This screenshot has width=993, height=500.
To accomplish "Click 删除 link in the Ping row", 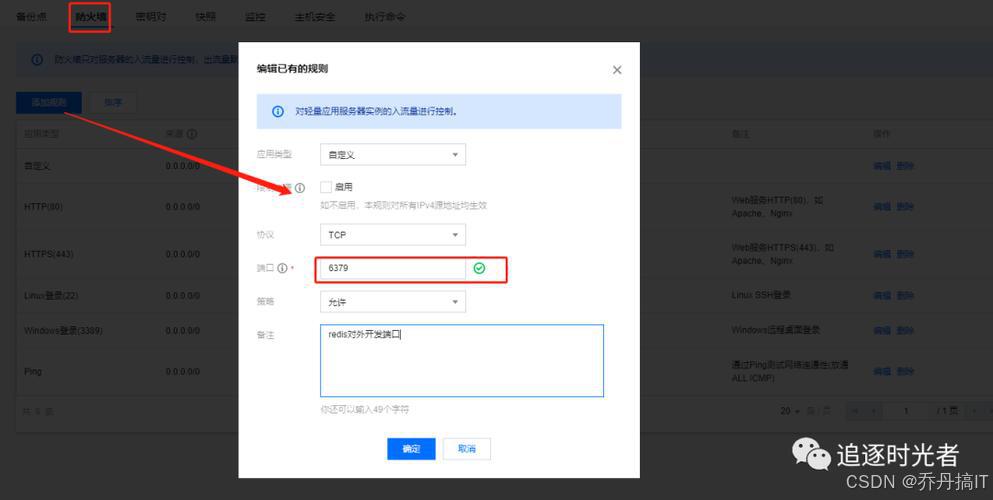I will click(905, 372).
